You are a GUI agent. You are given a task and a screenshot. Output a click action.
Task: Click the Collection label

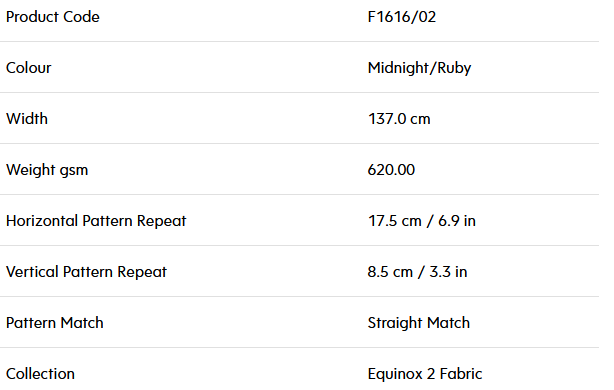[x=40, y=374]
